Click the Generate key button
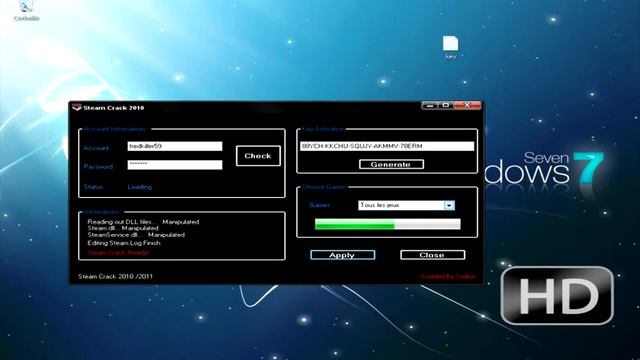Viewport: 640px width, 360px height. point(391,164)
